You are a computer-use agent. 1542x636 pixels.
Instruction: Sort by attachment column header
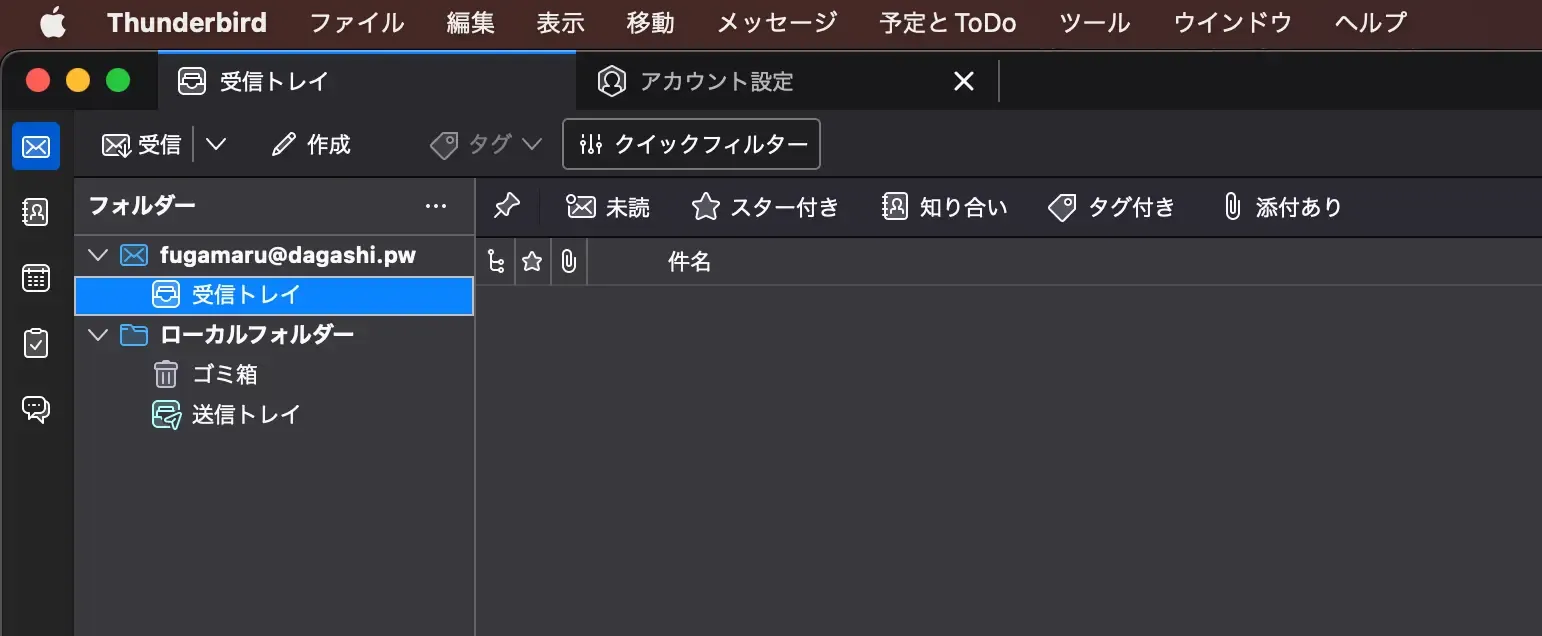pos(568,262)
